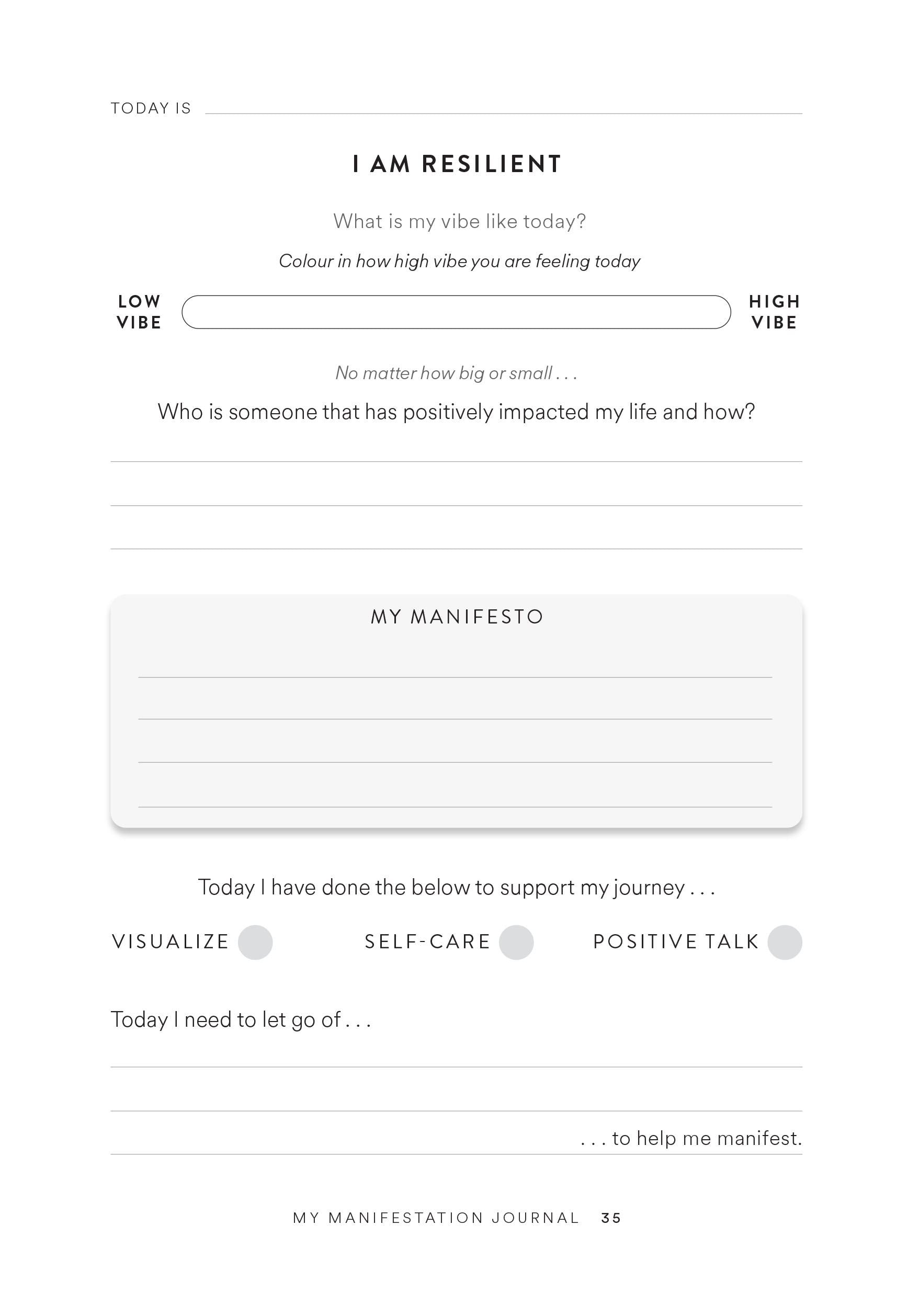Click the I AM RESILIENT heading
Screen dimensions: 909x1316
tap(457, 164)
